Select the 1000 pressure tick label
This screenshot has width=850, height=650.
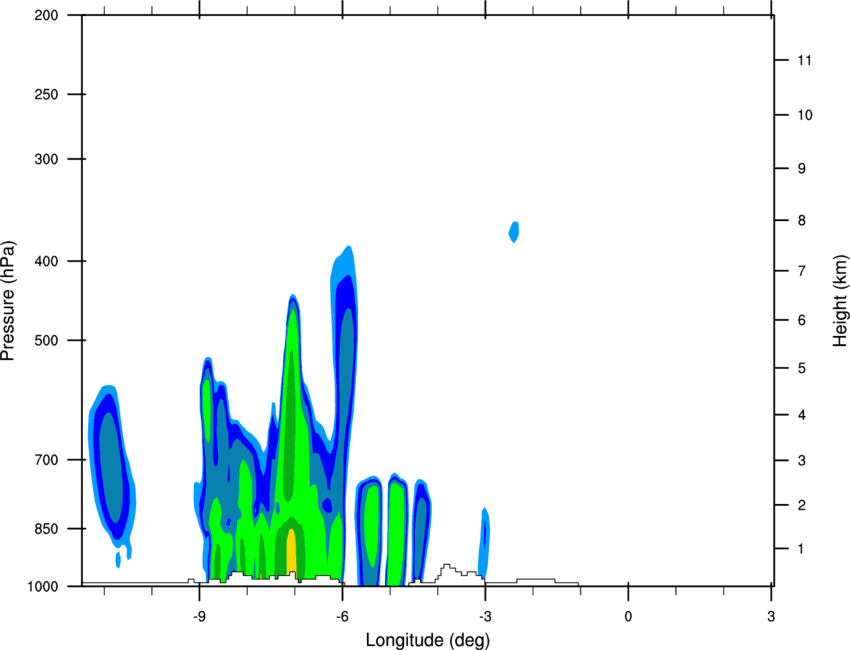pyautogui.click(x=42, y=587)
